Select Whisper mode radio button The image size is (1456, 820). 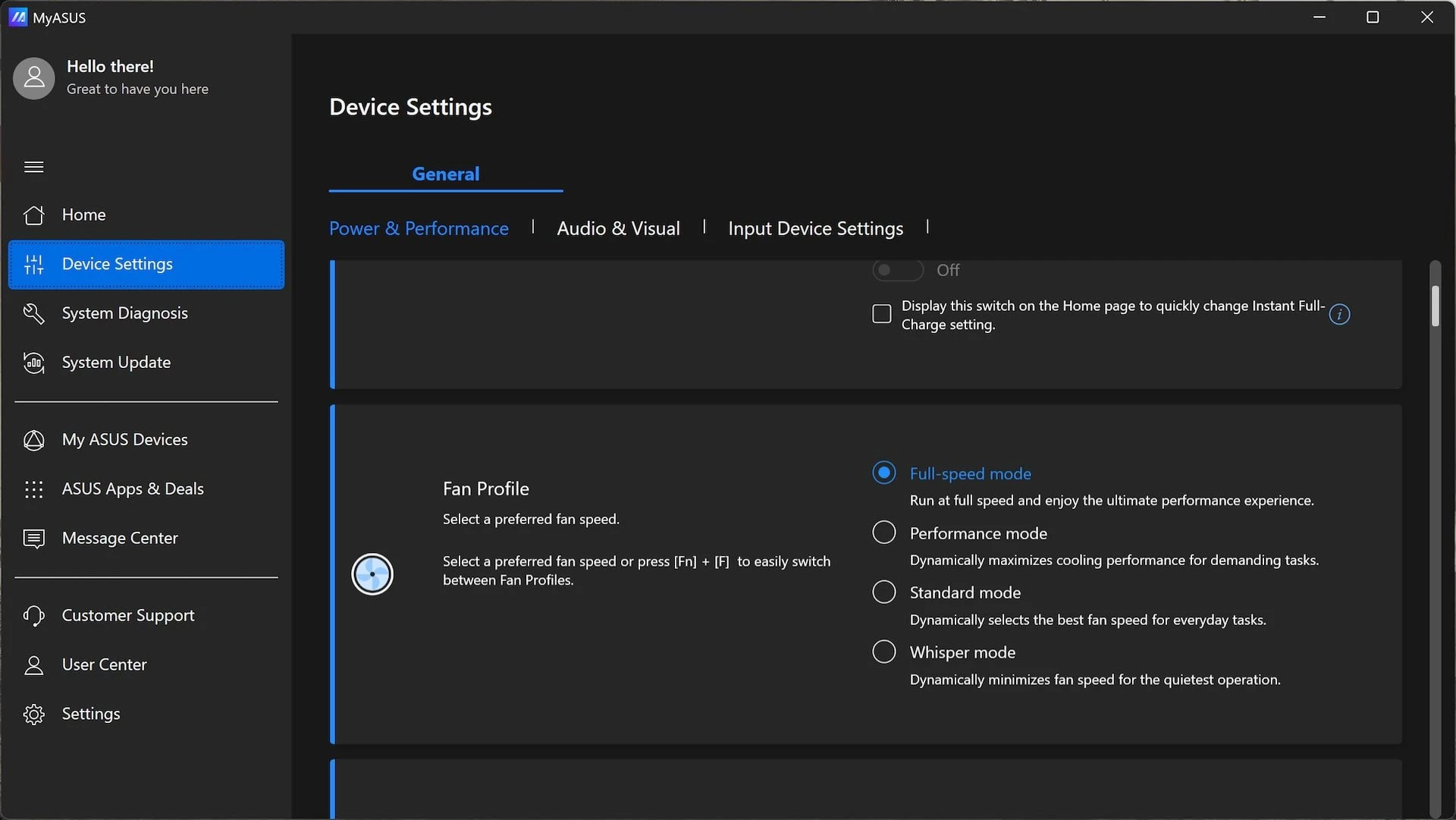pyautogui.click(x=884, y=652)
